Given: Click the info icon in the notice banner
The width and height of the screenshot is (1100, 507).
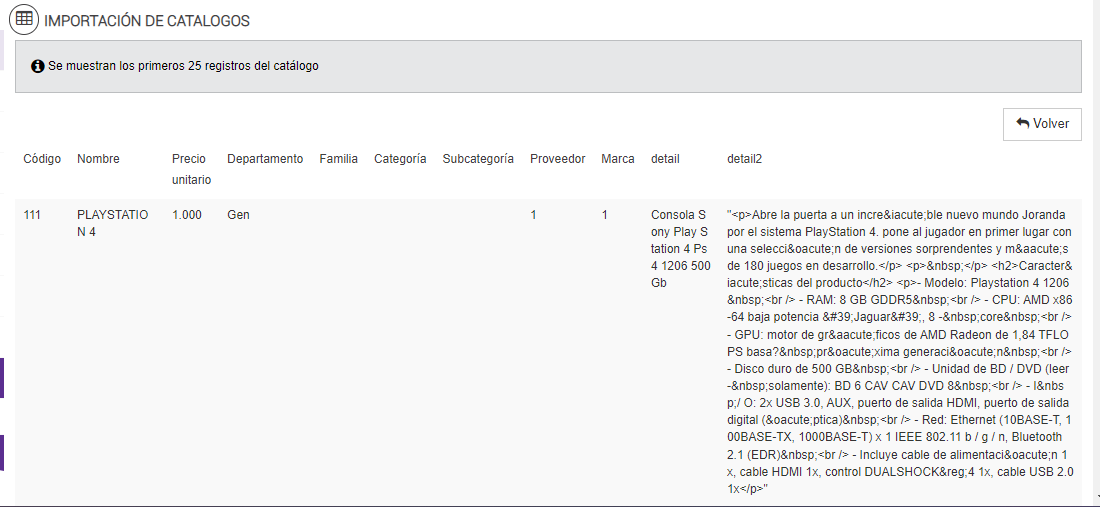Looking at the screenshot, I should [x=38, y=67].
